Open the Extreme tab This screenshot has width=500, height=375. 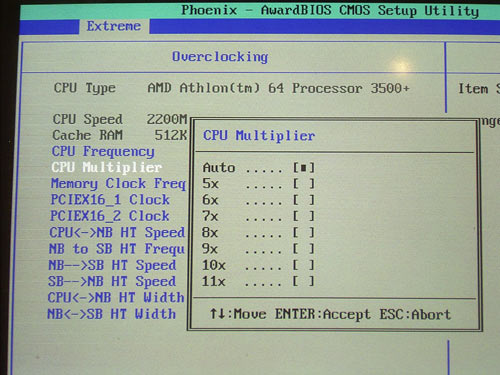[114, 26]
